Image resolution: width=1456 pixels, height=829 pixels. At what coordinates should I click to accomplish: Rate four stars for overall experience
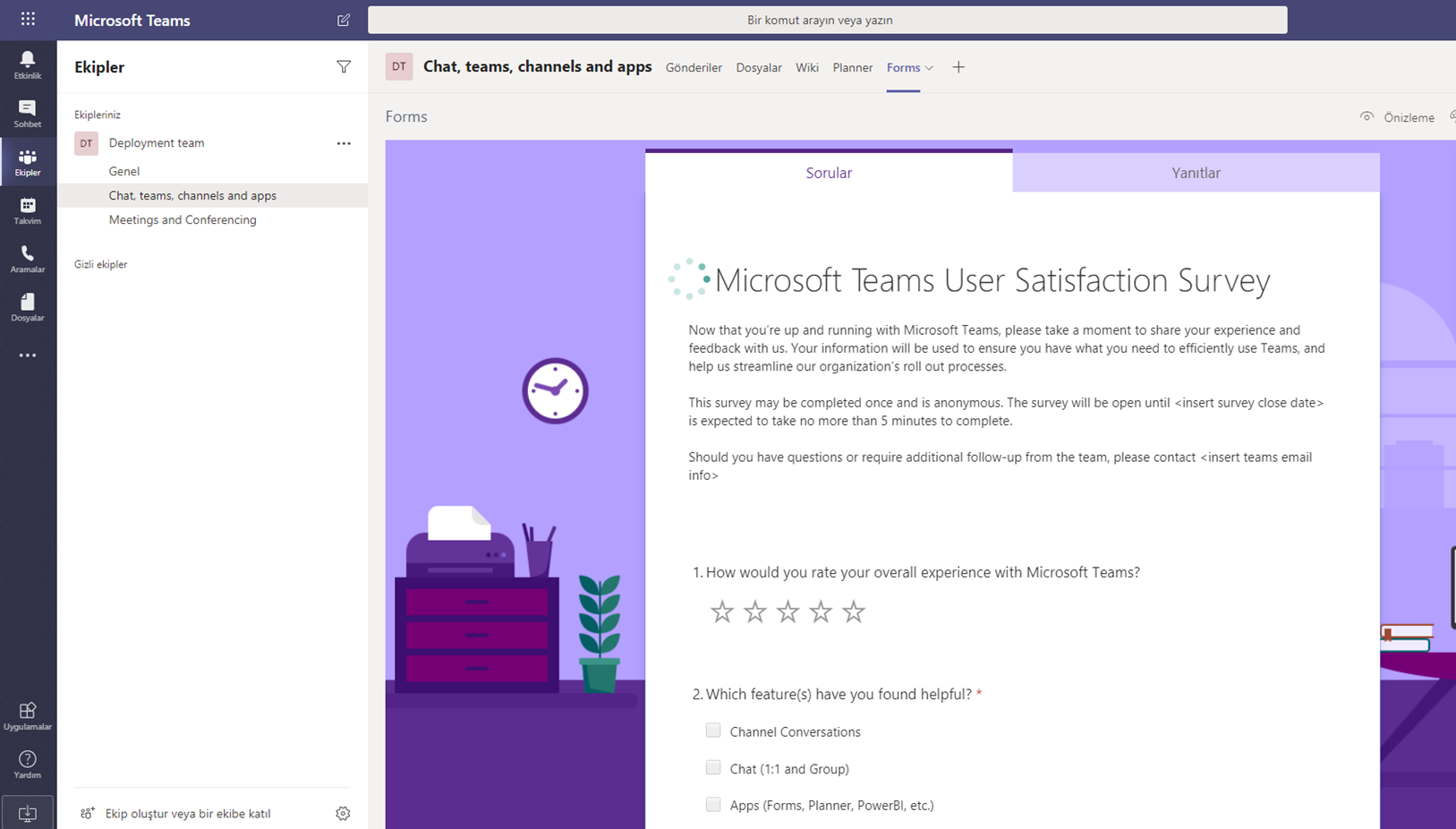point(821,611)
